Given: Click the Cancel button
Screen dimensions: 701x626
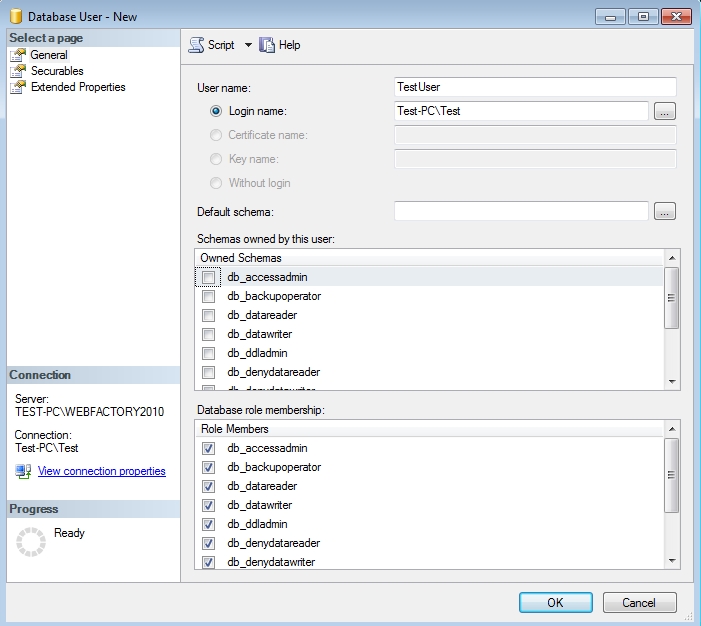Looking at the screenshot, I should (x=639, y=602).
